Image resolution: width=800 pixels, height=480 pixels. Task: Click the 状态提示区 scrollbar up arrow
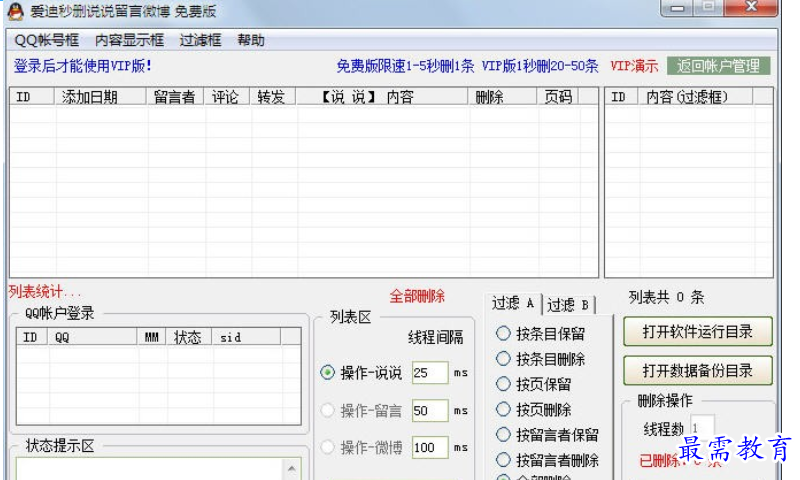[x=291, y=468]
